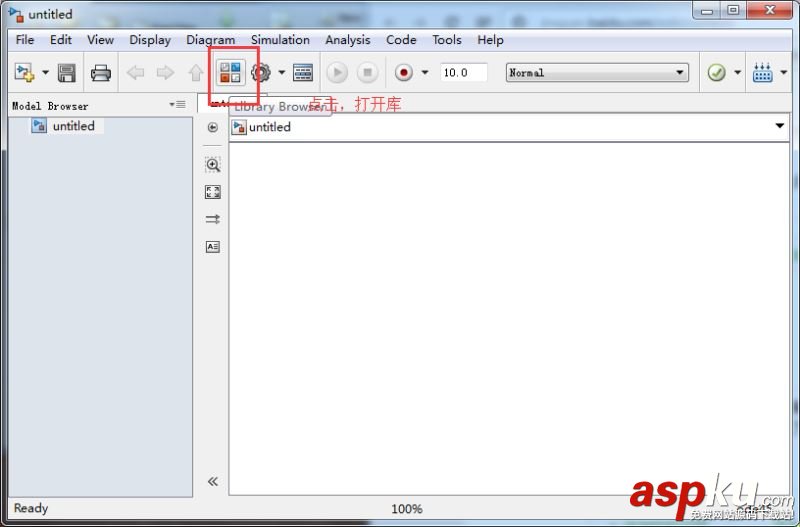Open the Display menu
Viewport: 800px width, 527px height.
click(150, 40)
